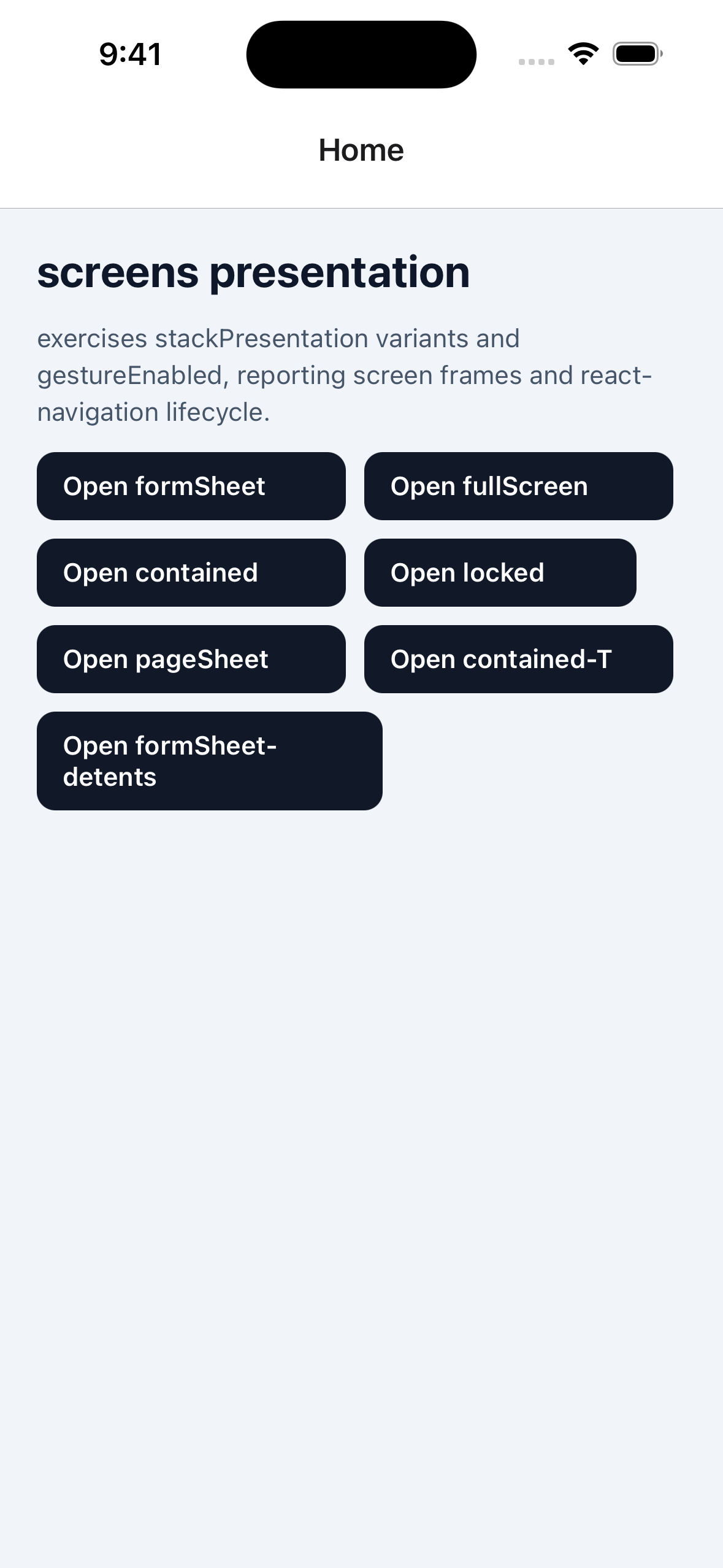Tap the stackPresentation description paragraph
The height and width of the screenshot is (1568, 723).
(345, 375)
